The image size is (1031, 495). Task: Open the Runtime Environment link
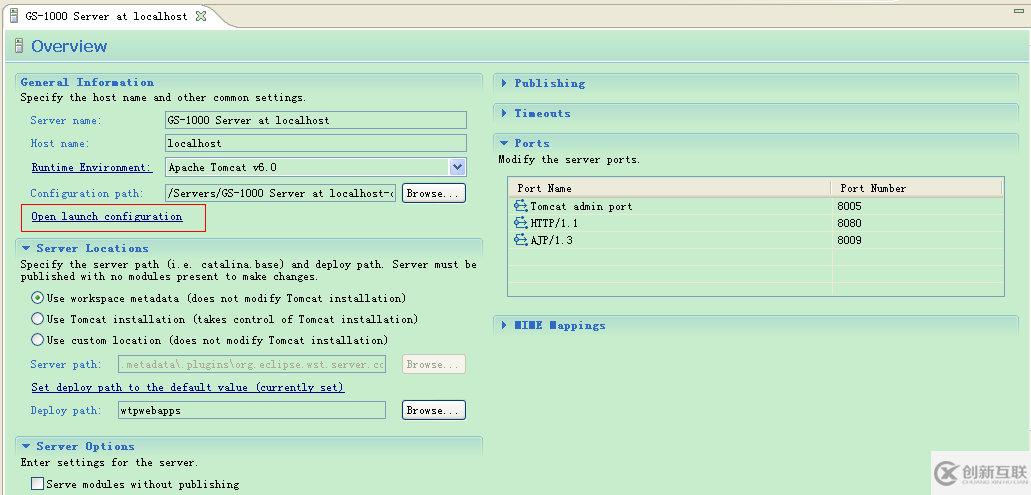coord(91,168)
